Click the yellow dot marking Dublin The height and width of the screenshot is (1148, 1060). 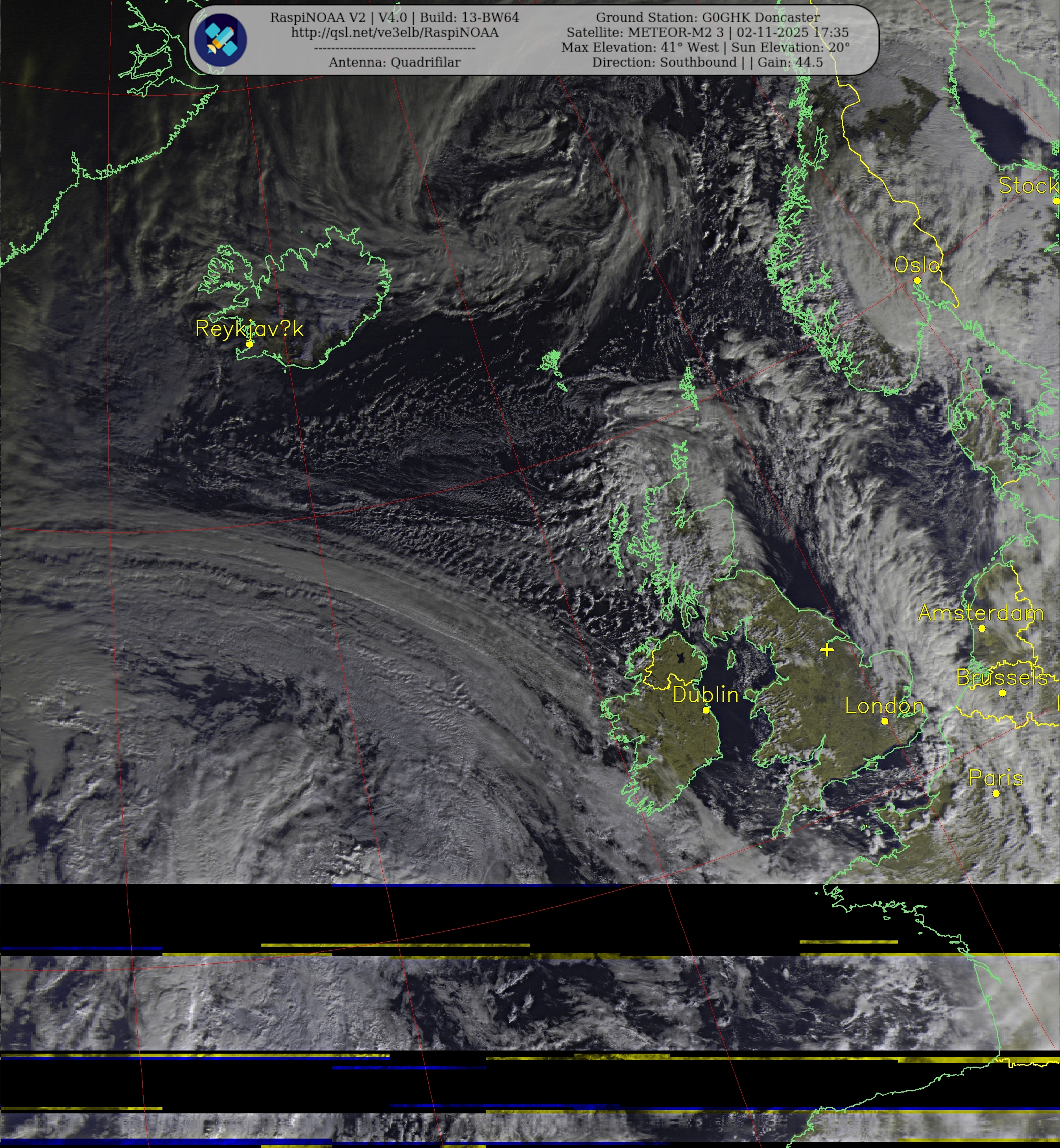pos(706,710)
